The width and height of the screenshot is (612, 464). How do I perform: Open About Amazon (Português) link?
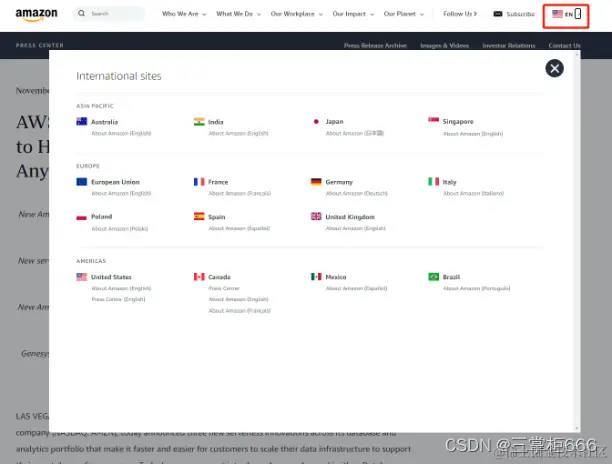pyautogui.click(x=476, y=288)
